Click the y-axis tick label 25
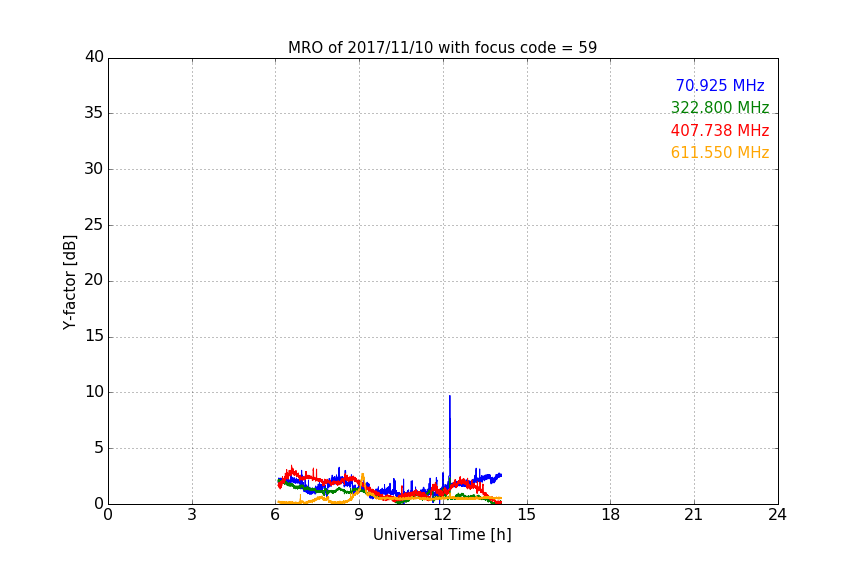This screenshot has height=576, width=864. [x=94, y=224]
